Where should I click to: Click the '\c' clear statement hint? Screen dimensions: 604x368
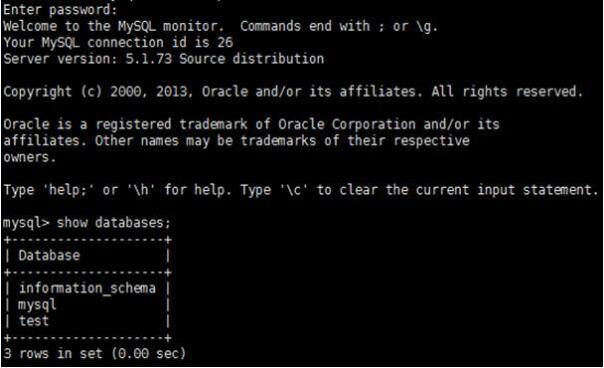[294, 190]
